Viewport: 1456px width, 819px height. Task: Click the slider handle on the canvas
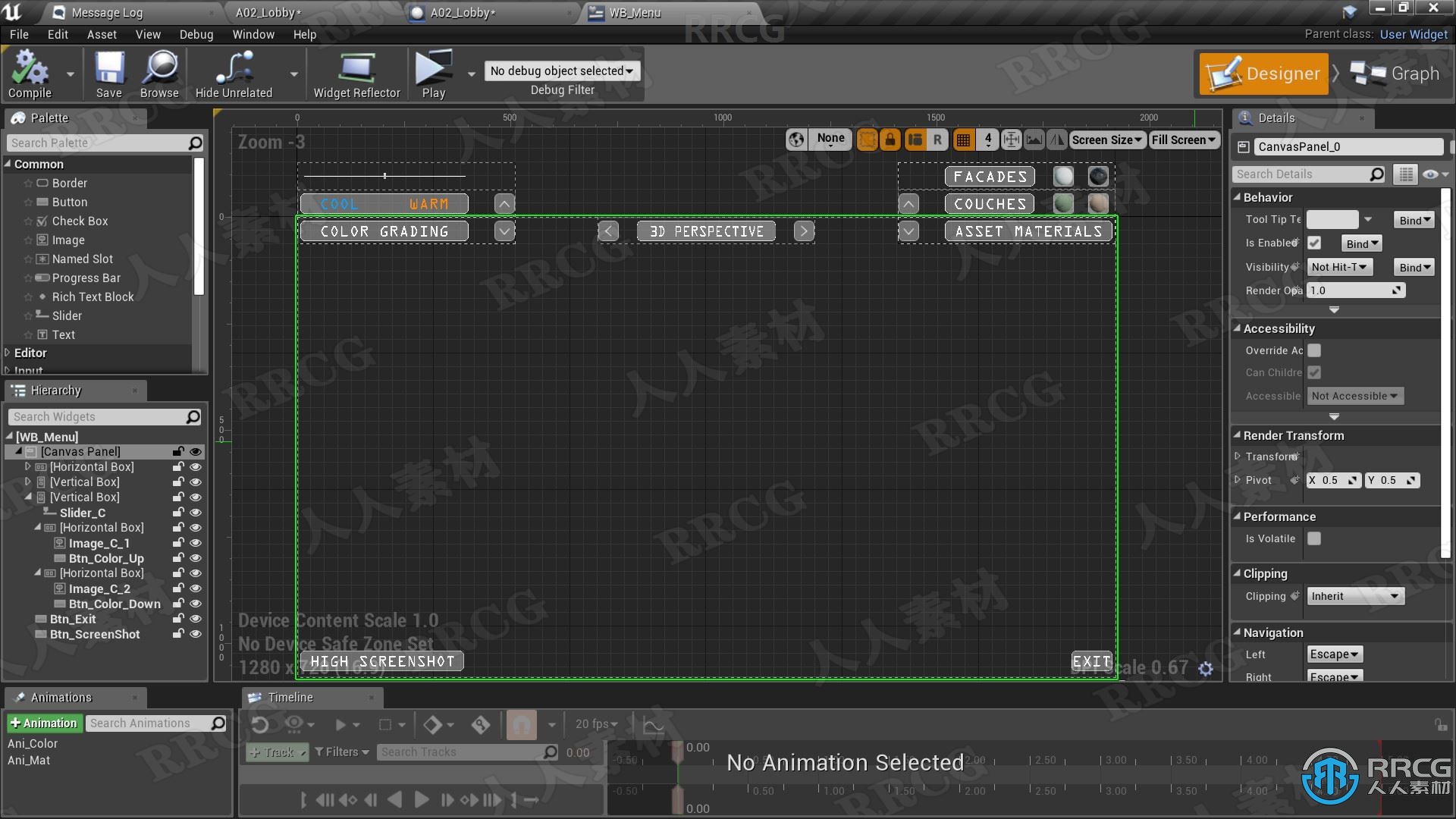tap(384, 176)
